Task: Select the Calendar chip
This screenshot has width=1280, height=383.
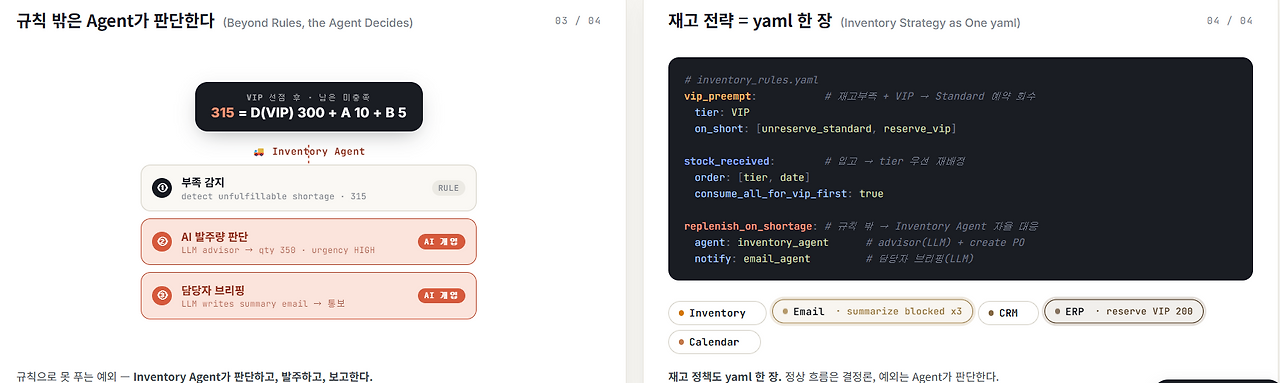Action: [x=714, y=342]
